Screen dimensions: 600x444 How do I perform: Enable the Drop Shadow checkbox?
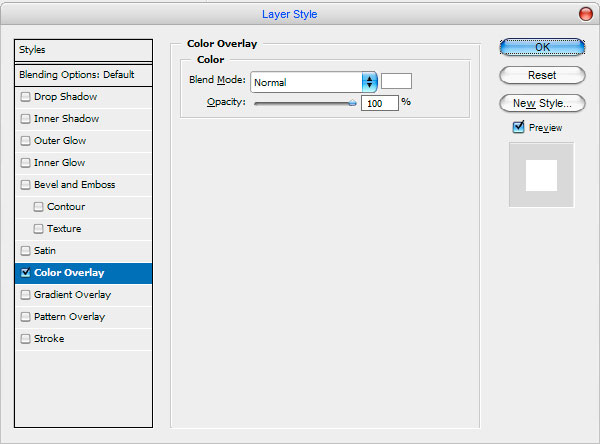point(25,97)
